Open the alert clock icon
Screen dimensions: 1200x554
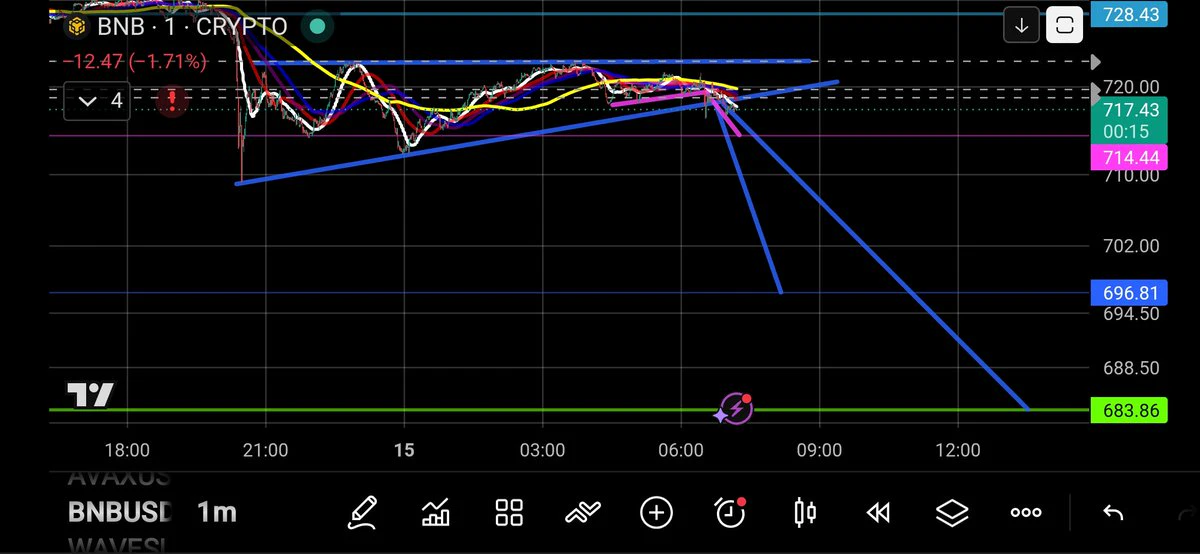(731, 512)
